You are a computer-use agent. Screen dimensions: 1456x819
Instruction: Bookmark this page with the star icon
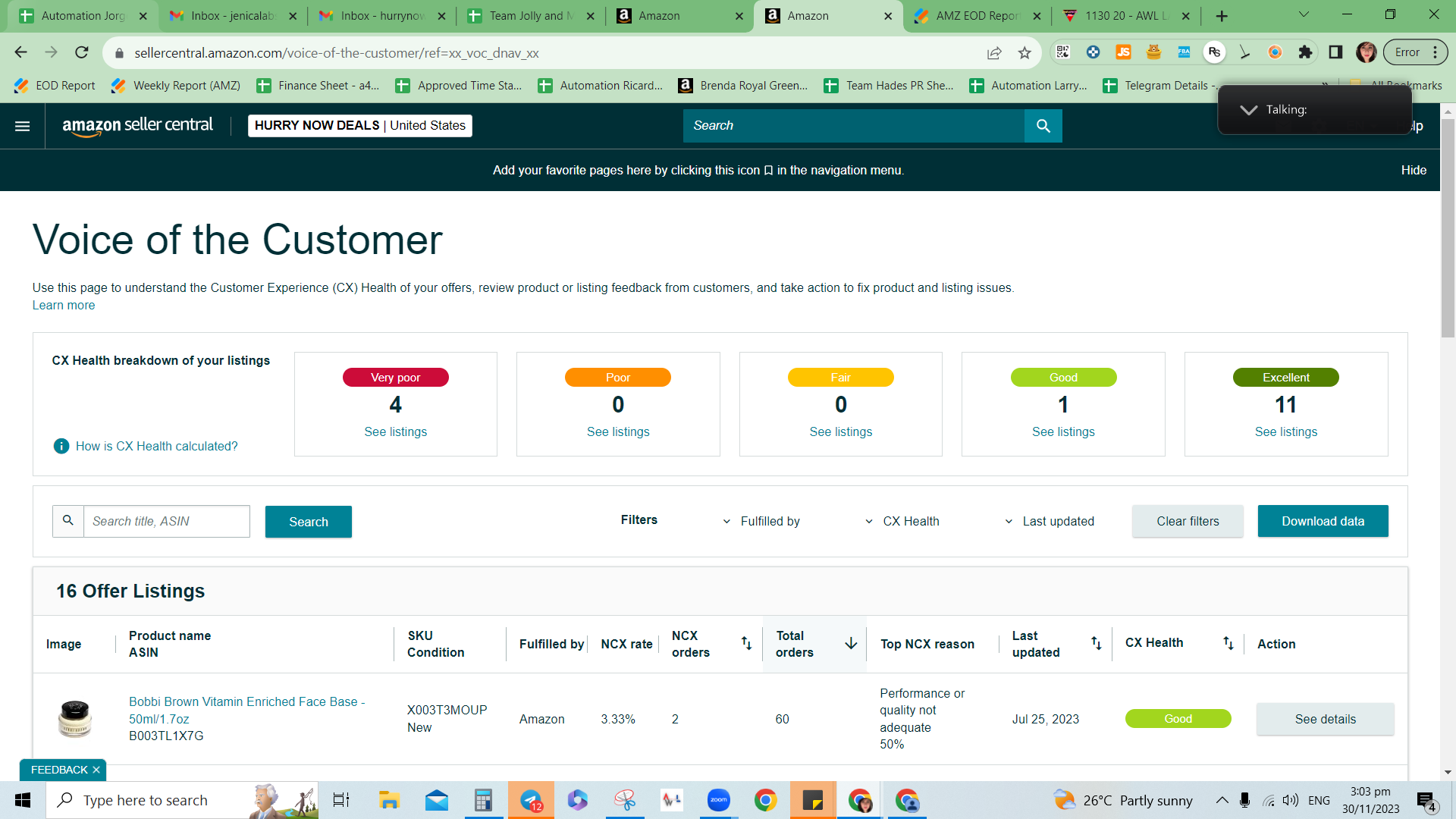[1025, 52]
